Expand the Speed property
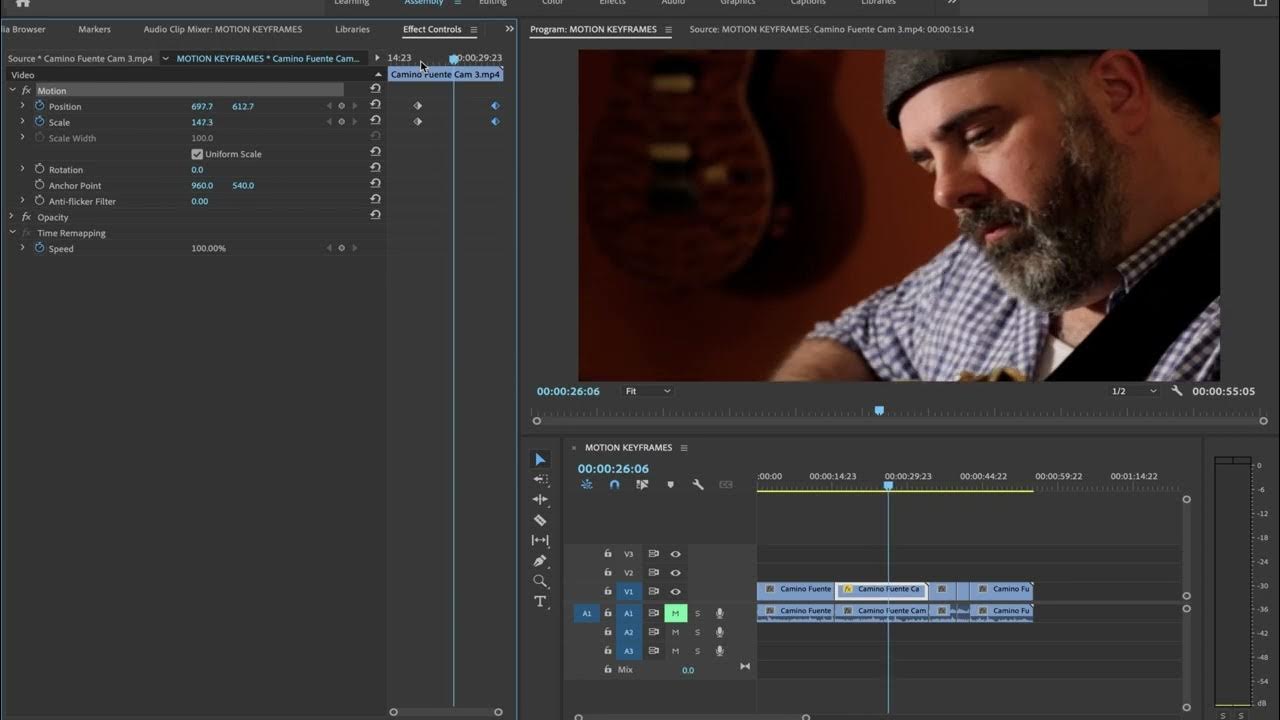This screenshot has height=720, width=1280. tap(22, 248)
